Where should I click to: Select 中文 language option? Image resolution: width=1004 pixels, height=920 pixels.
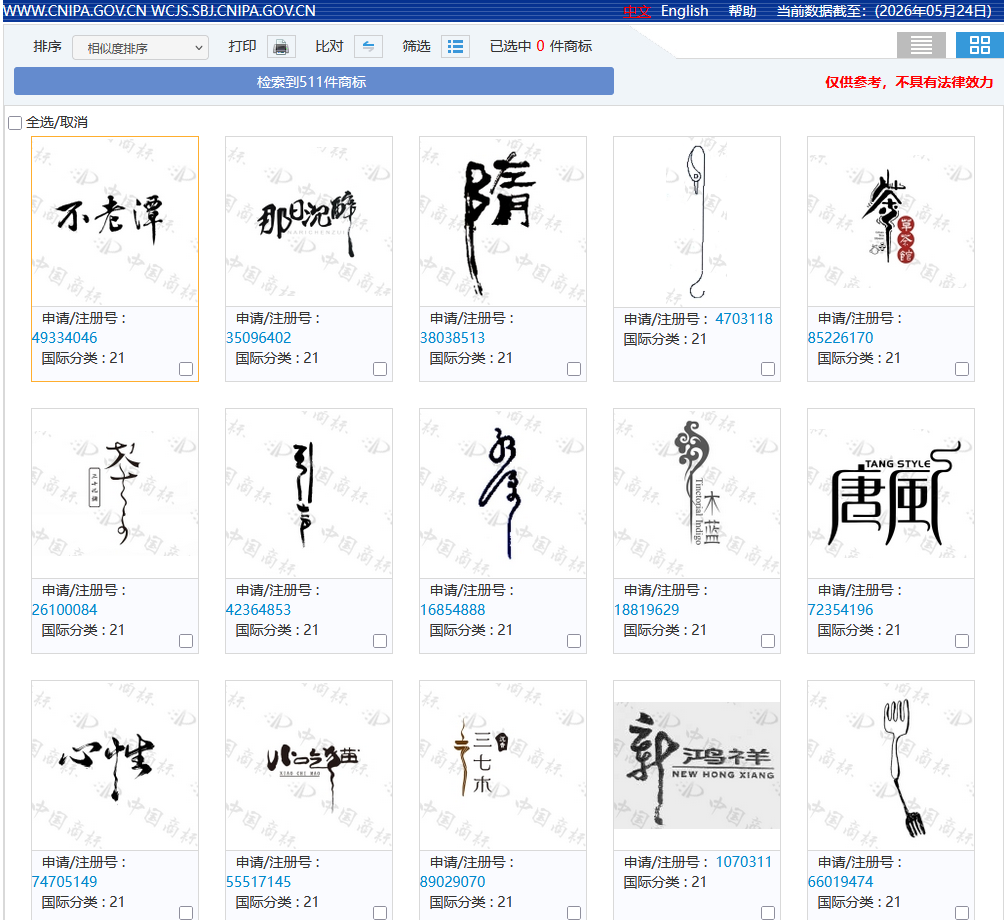[637, 11]
